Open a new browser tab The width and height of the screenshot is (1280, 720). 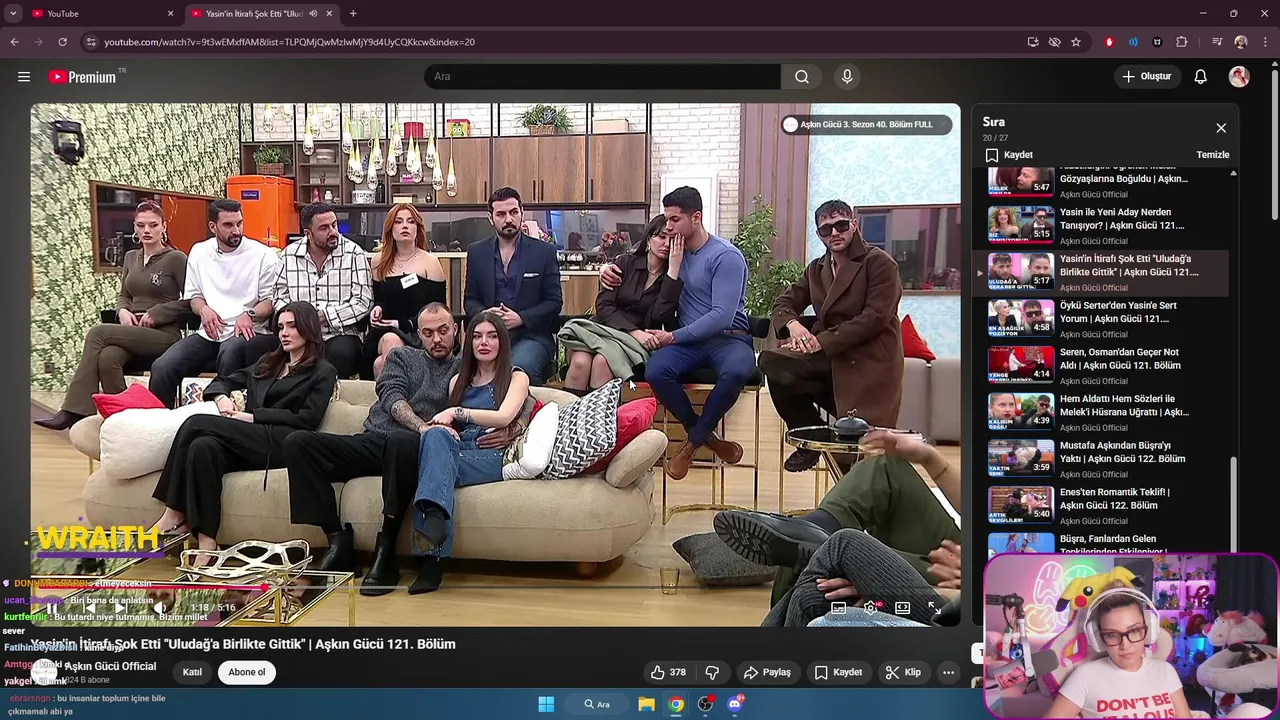353,14
